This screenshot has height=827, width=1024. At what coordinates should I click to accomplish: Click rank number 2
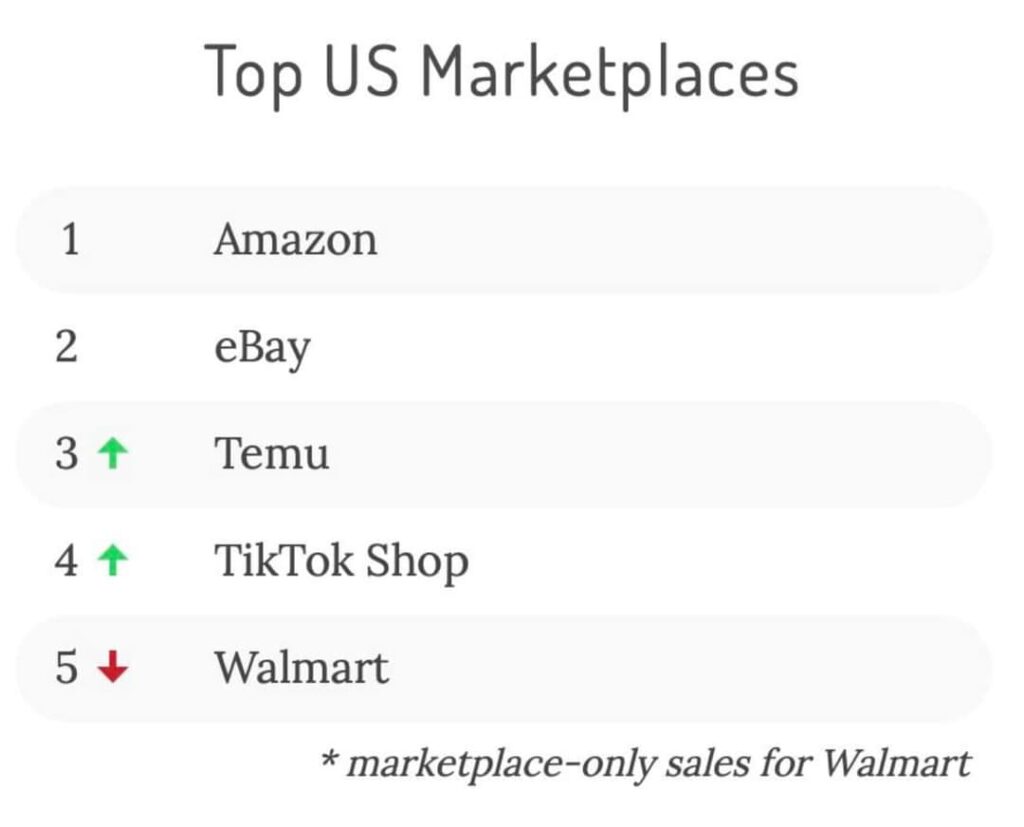click(67, 346)
